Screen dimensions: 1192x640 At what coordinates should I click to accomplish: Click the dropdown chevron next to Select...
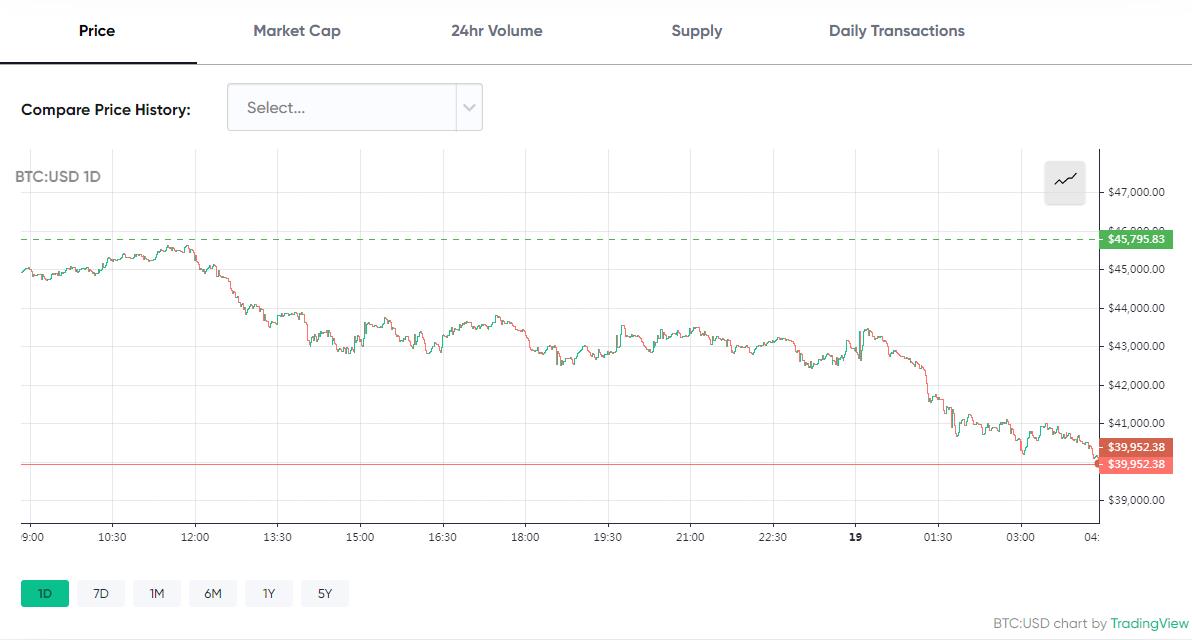click(467, 107)
